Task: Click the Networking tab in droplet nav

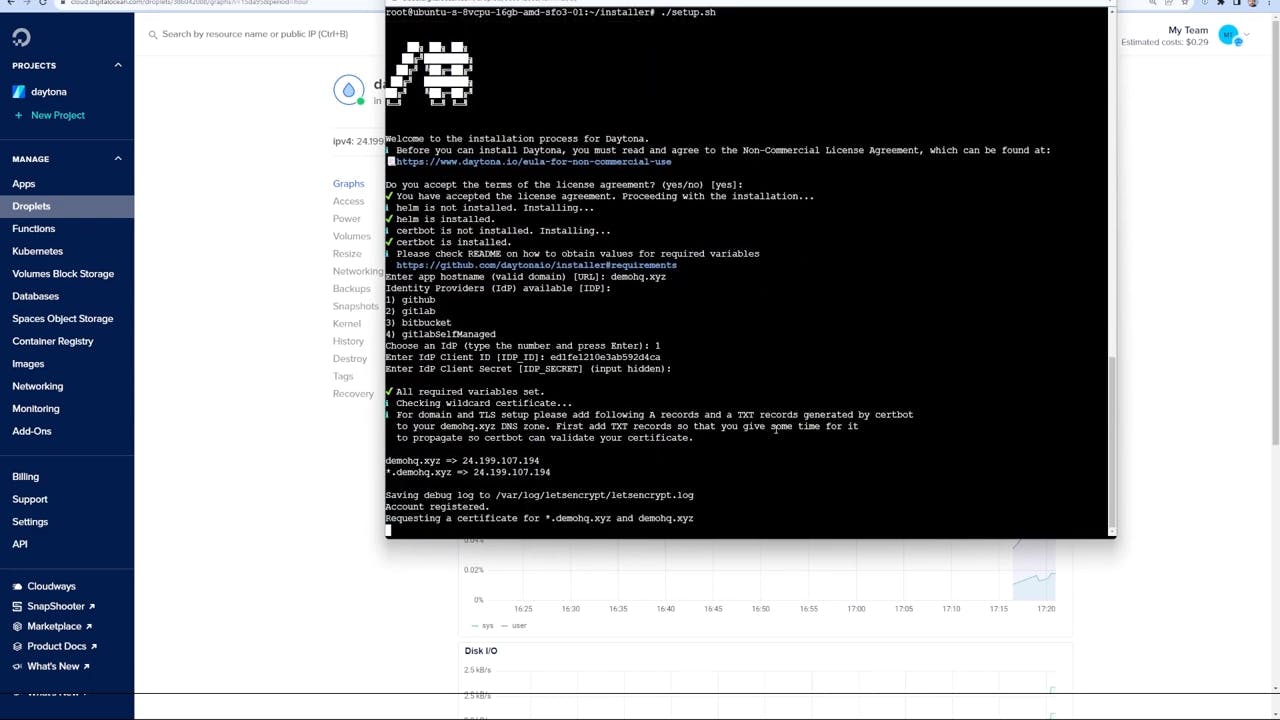Action: (x=358, y=271)
